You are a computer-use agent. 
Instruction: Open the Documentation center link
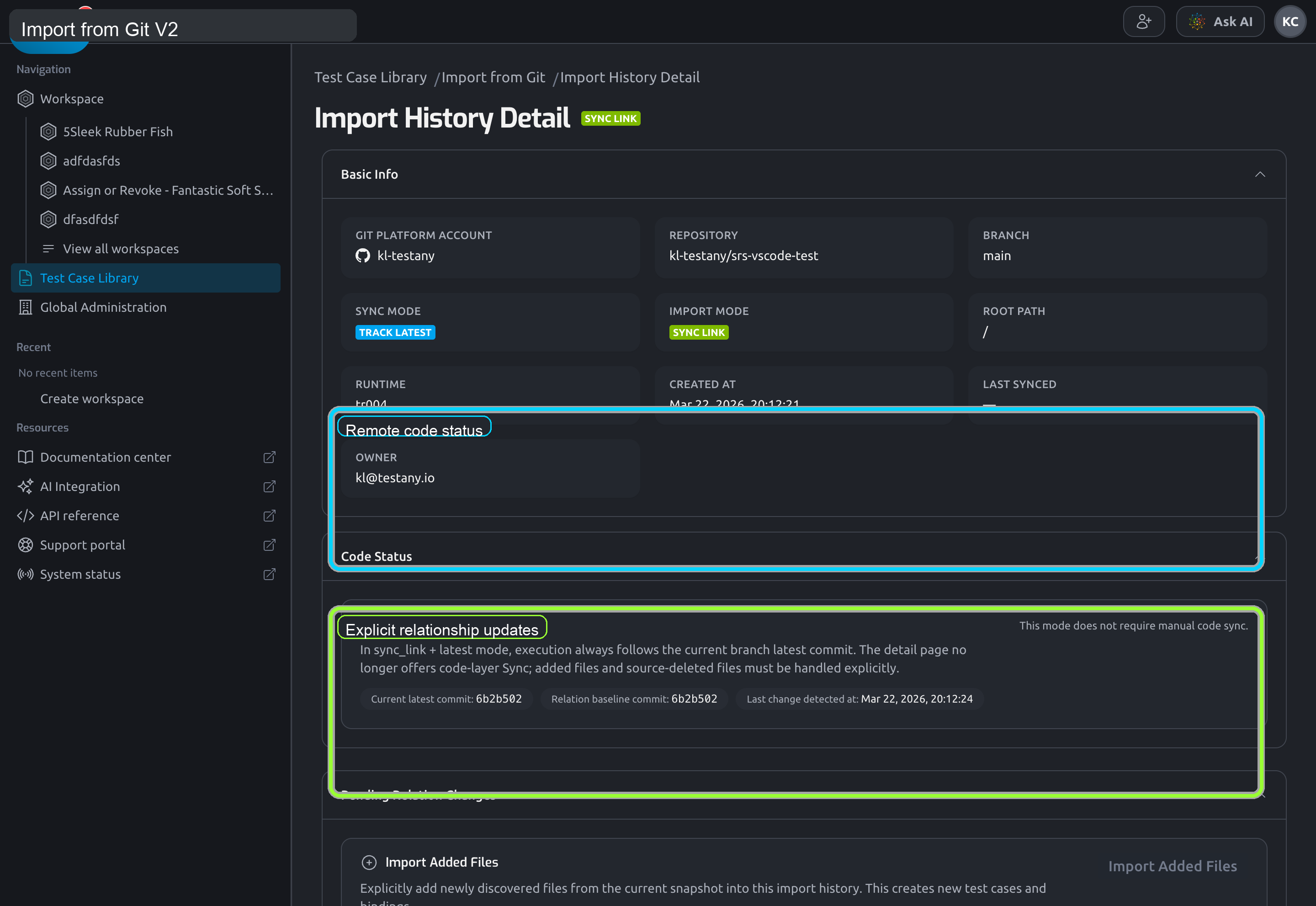click(x=106, y=457)
